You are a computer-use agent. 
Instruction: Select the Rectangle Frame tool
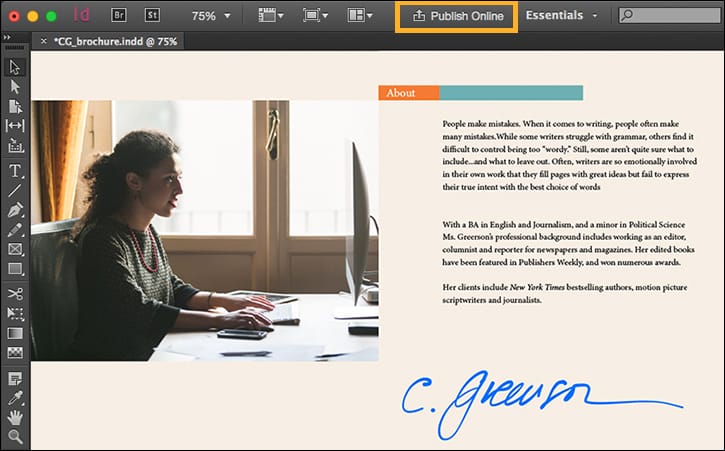click(15, 249)
